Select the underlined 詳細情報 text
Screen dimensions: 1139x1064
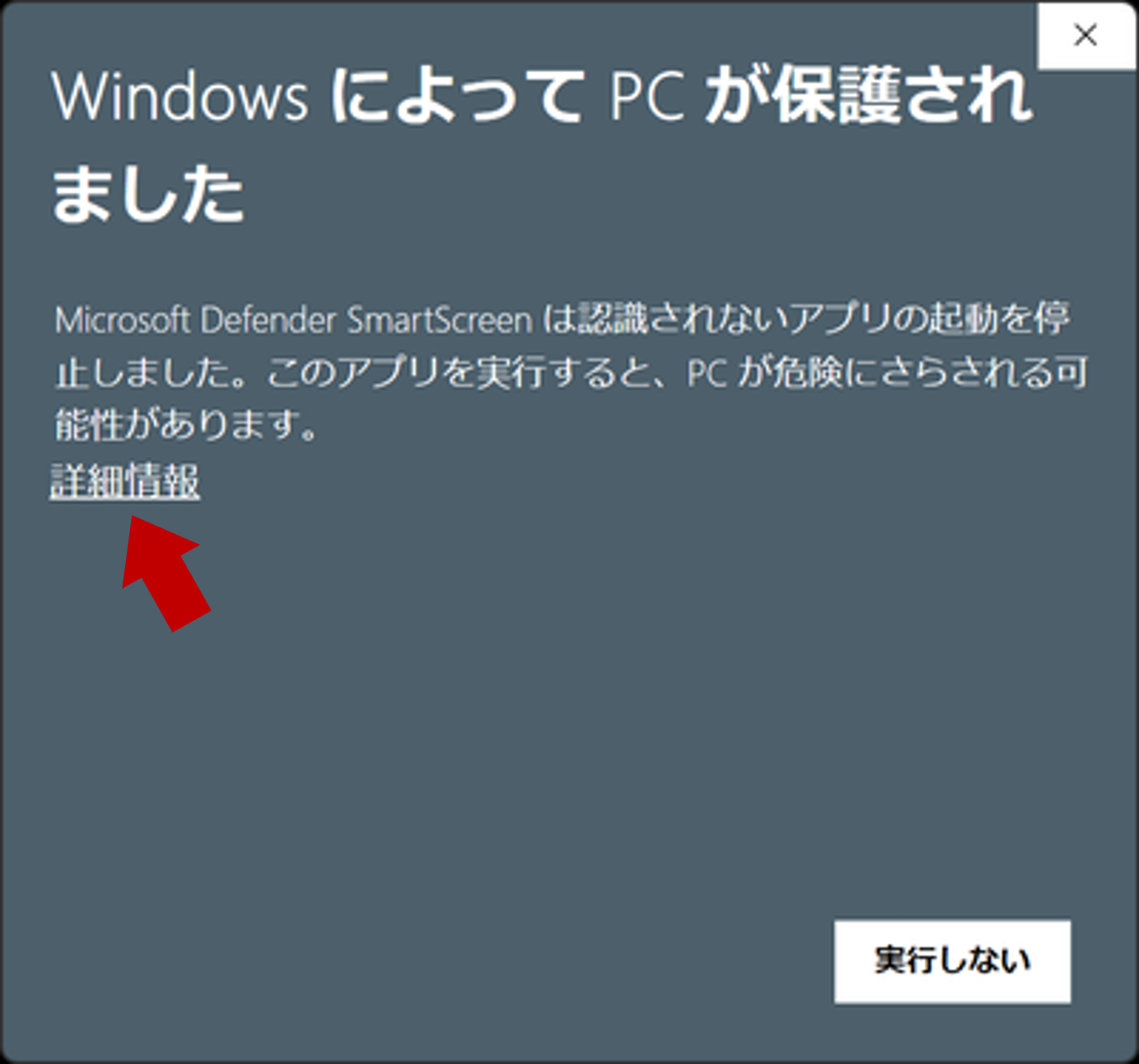pos(125,481)
